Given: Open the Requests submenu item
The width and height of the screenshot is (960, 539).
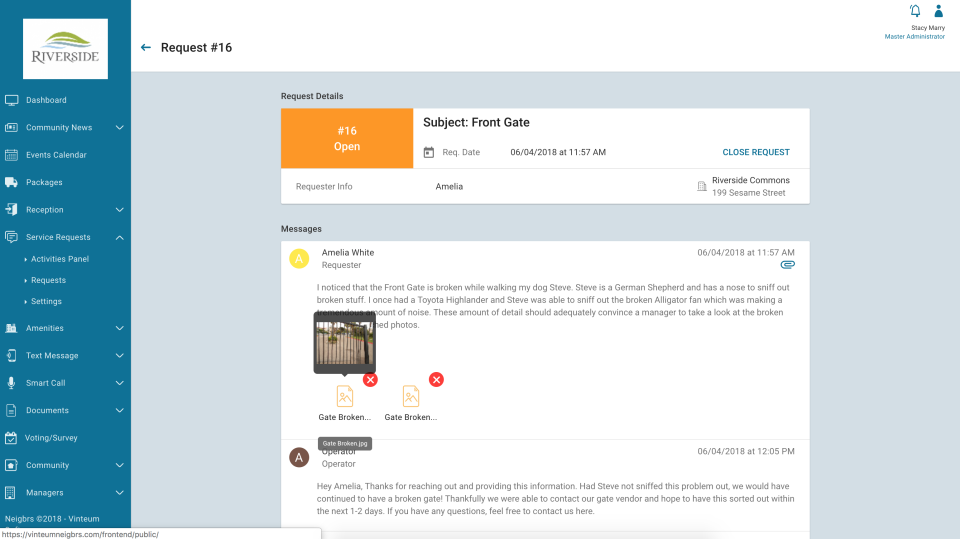Looking at the screenshot, I should pyautogui.click(x=48, y=280).
